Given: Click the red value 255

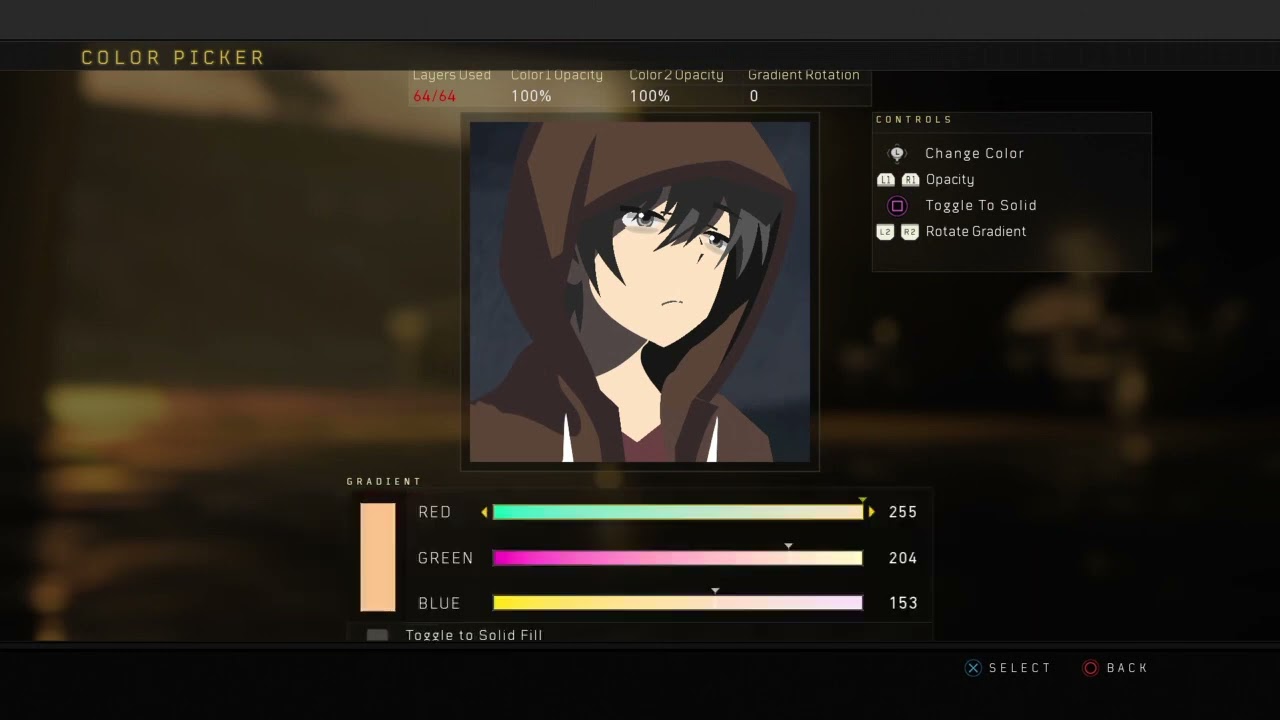Looking at the screenshot, I should (x=903, y=512).
